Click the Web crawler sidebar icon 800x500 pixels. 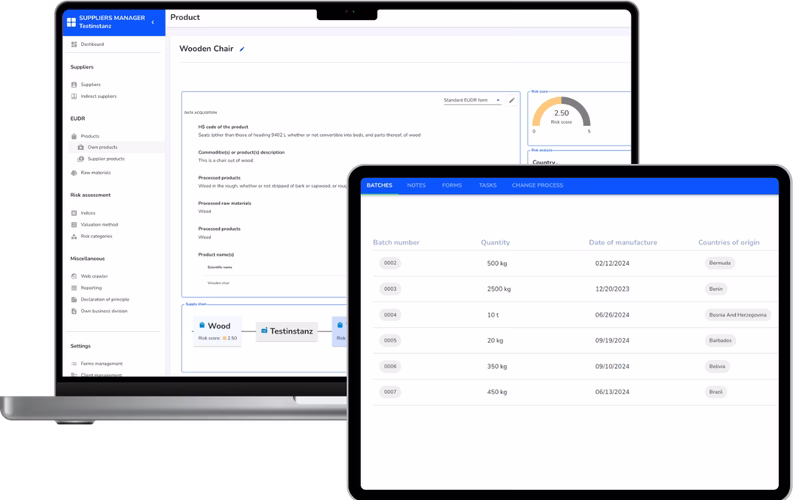tap(74, 275)
